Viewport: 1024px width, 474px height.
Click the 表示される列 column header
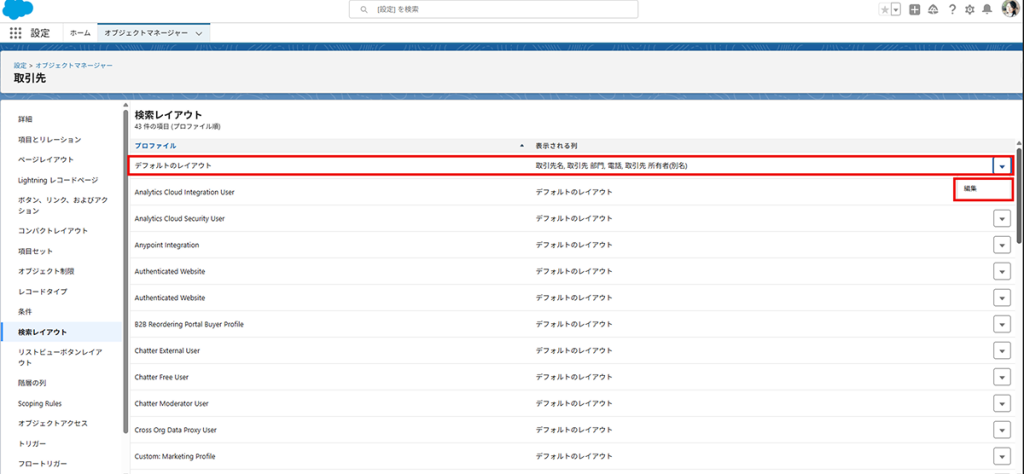click(556, 146)
